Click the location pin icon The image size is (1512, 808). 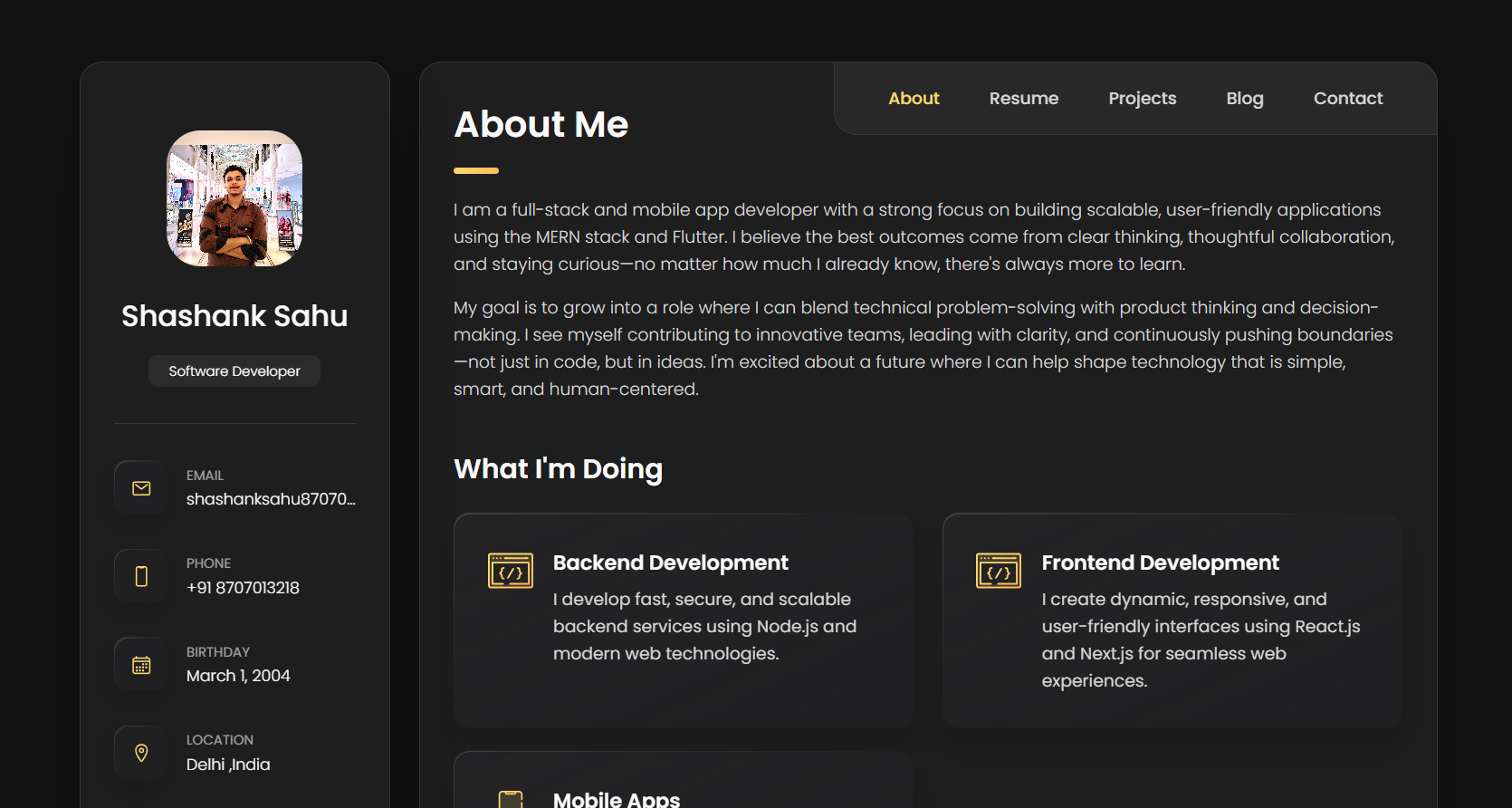[x=141, y=753]
